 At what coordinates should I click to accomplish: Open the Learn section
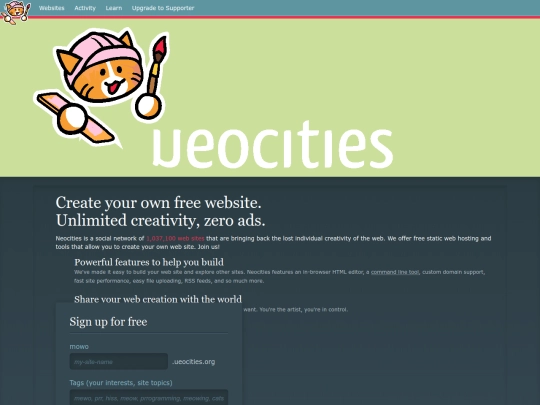click(114, 8)
